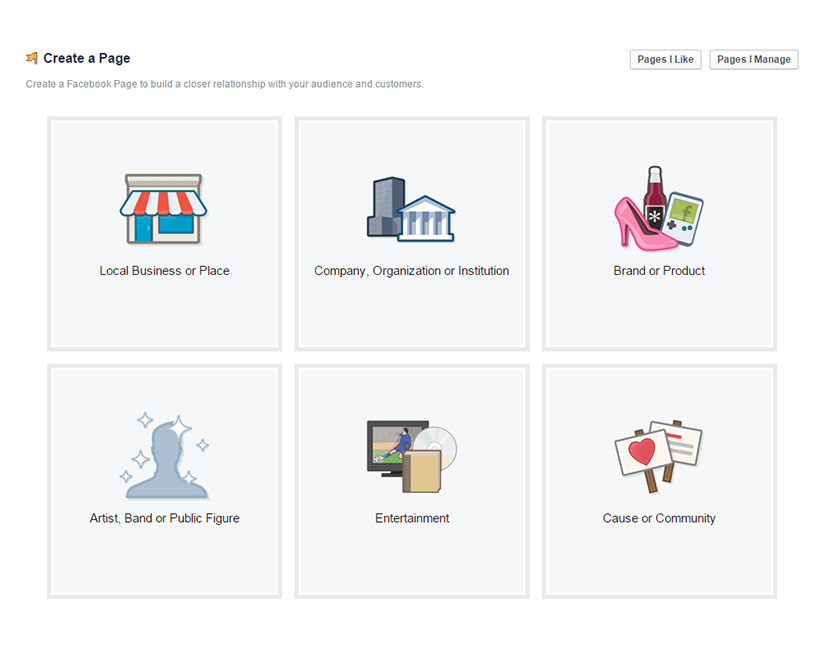Click the heart picket signs Community icon

[659, 456]
